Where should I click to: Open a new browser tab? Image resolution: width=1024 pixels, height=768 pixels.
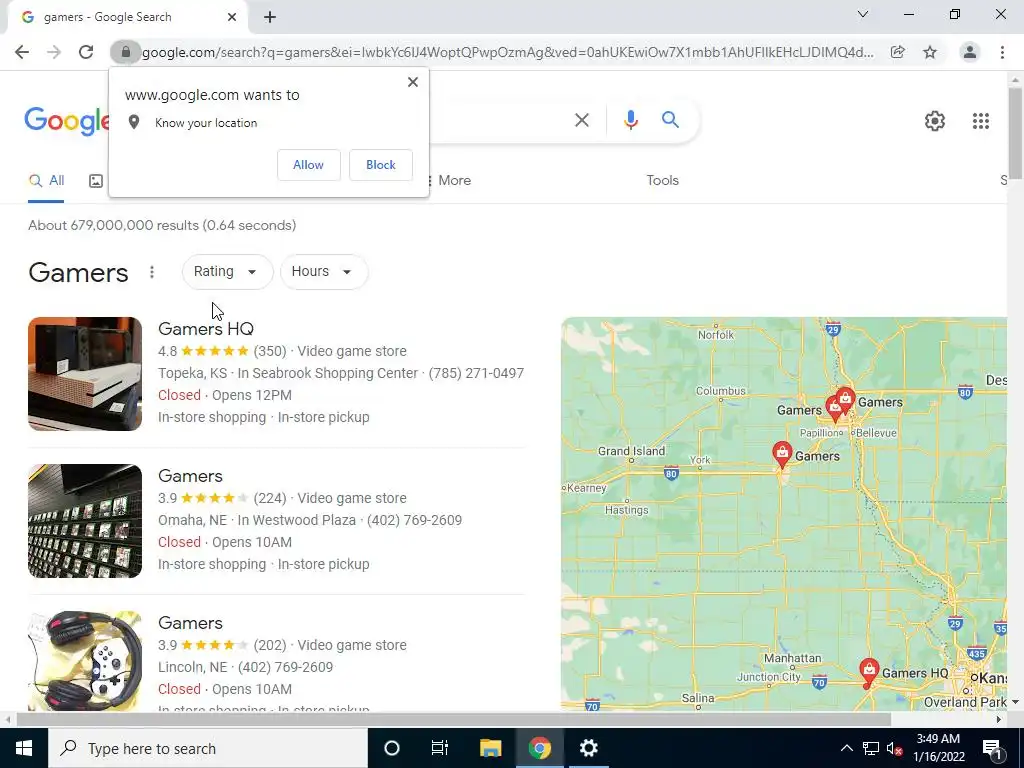coord(270,18)
